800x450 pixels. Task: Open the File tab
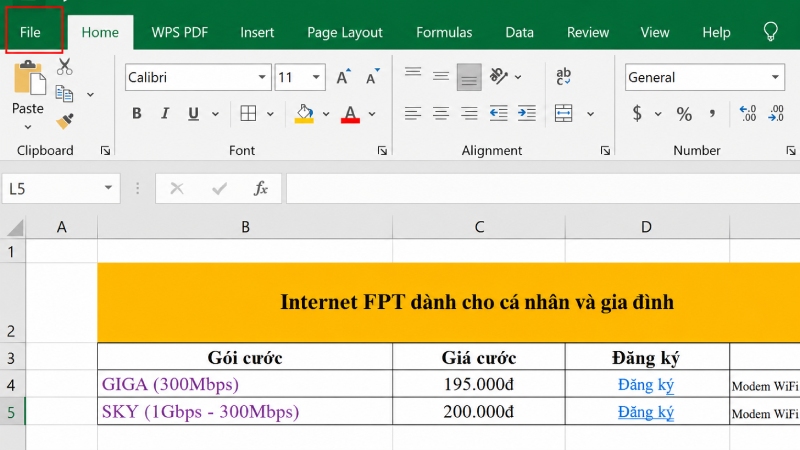coord(30,32)
